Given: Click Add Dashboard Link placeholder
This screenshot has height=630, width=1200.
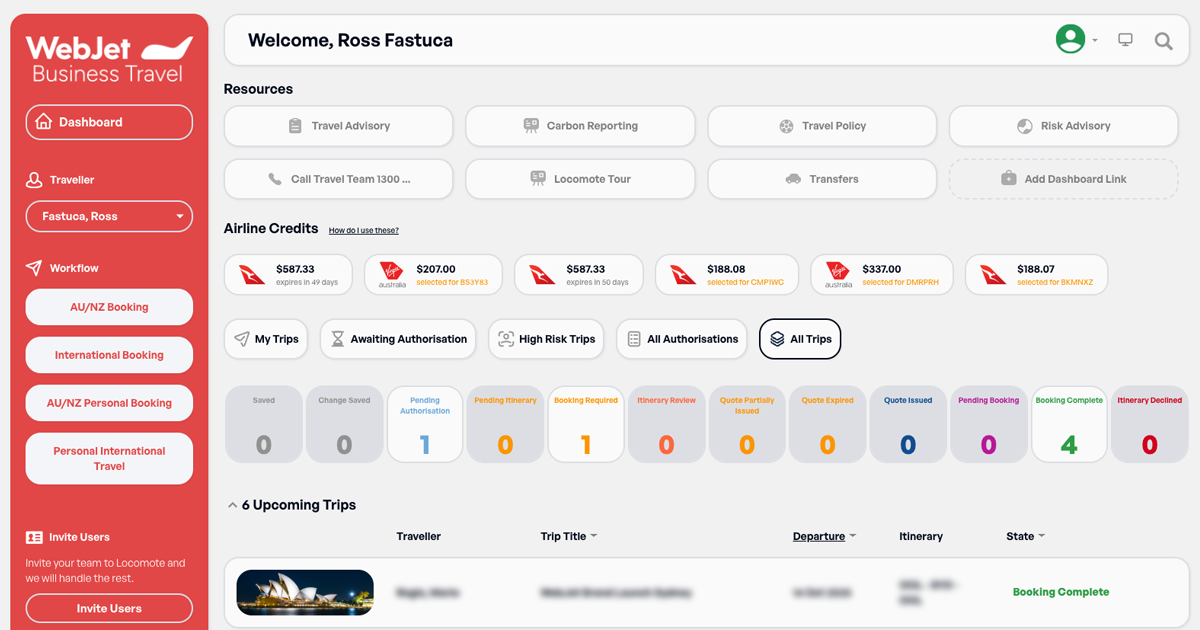Looking at the screenshot, I should pos(1063,179).
